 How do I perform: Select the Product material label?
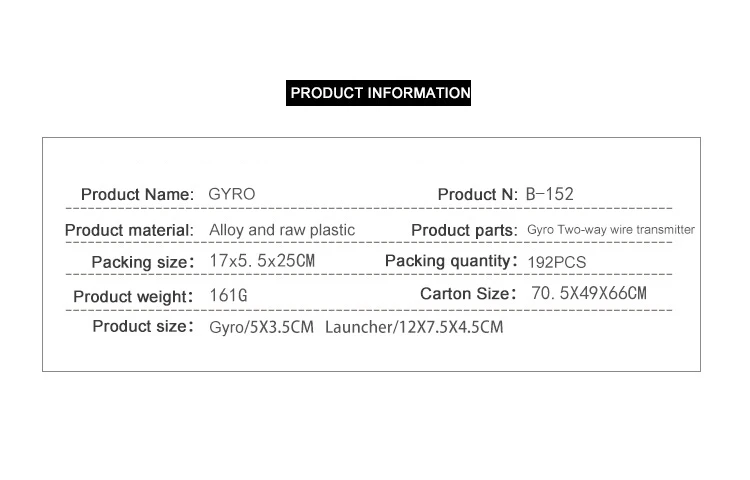[129, 230]
